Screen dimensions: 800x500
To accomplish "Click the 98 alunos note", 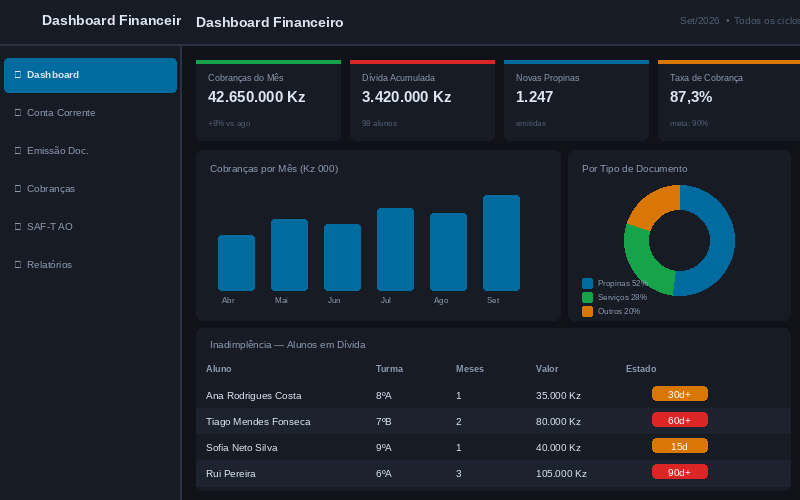I will click(x=379, y=123).
